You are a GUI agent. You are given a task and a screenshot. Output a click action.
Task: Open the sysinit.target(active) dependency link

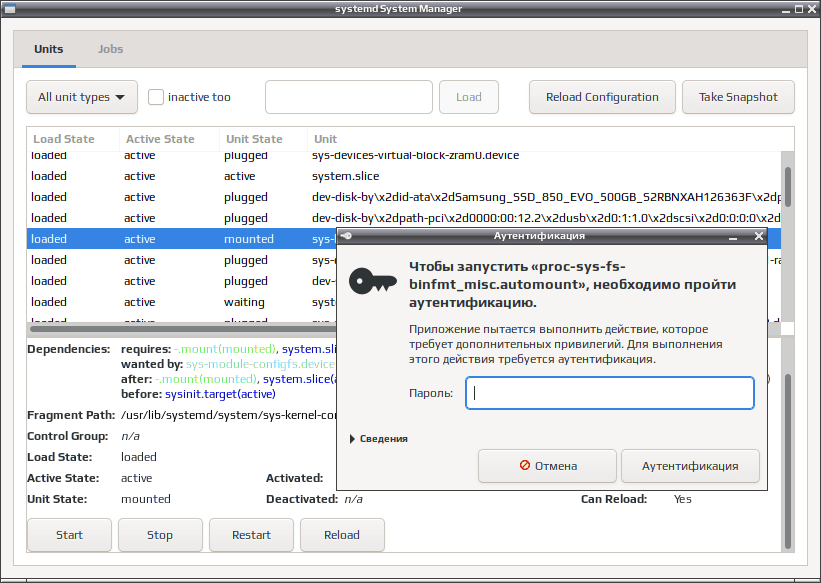point(220,394)
